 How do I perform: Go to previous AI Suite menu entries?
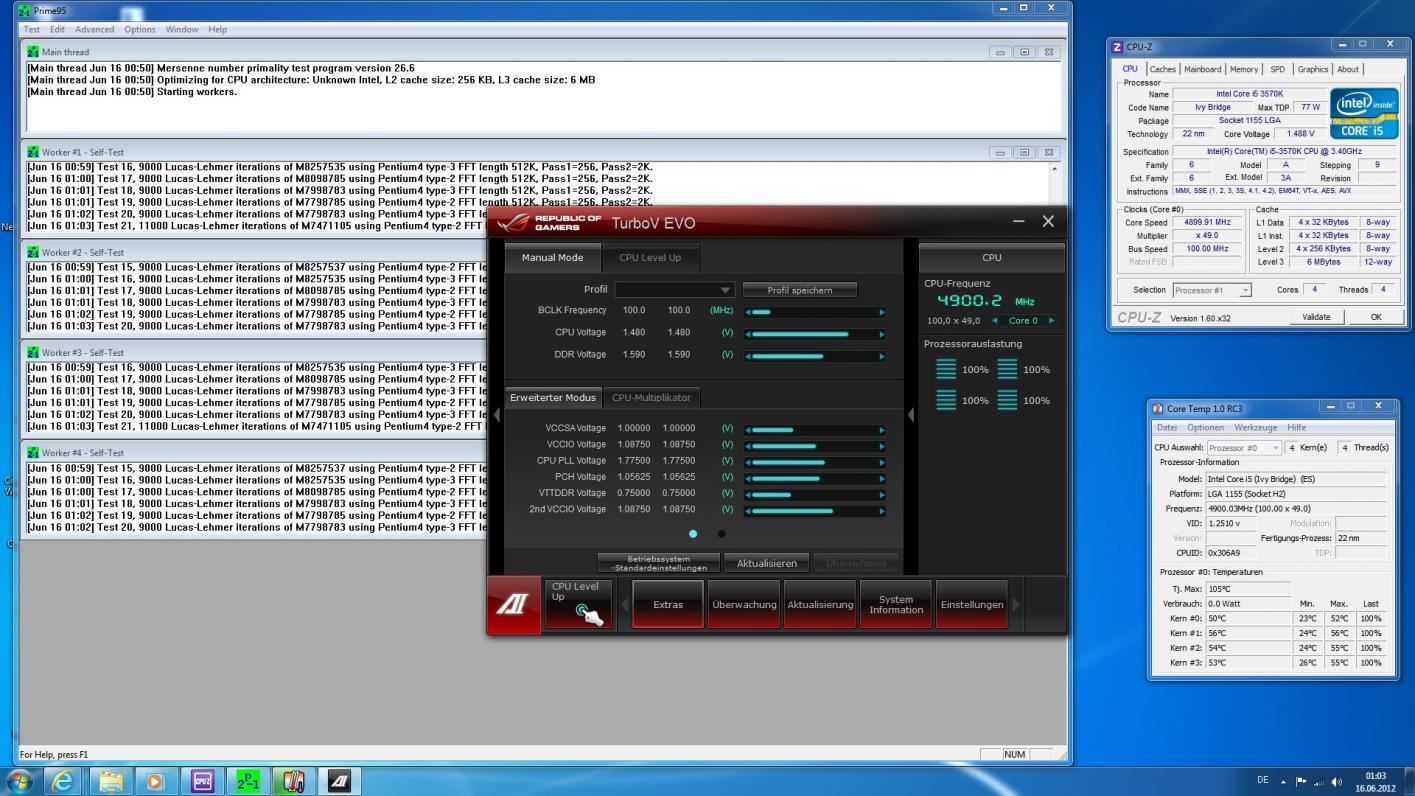click(x=623, y=604)
